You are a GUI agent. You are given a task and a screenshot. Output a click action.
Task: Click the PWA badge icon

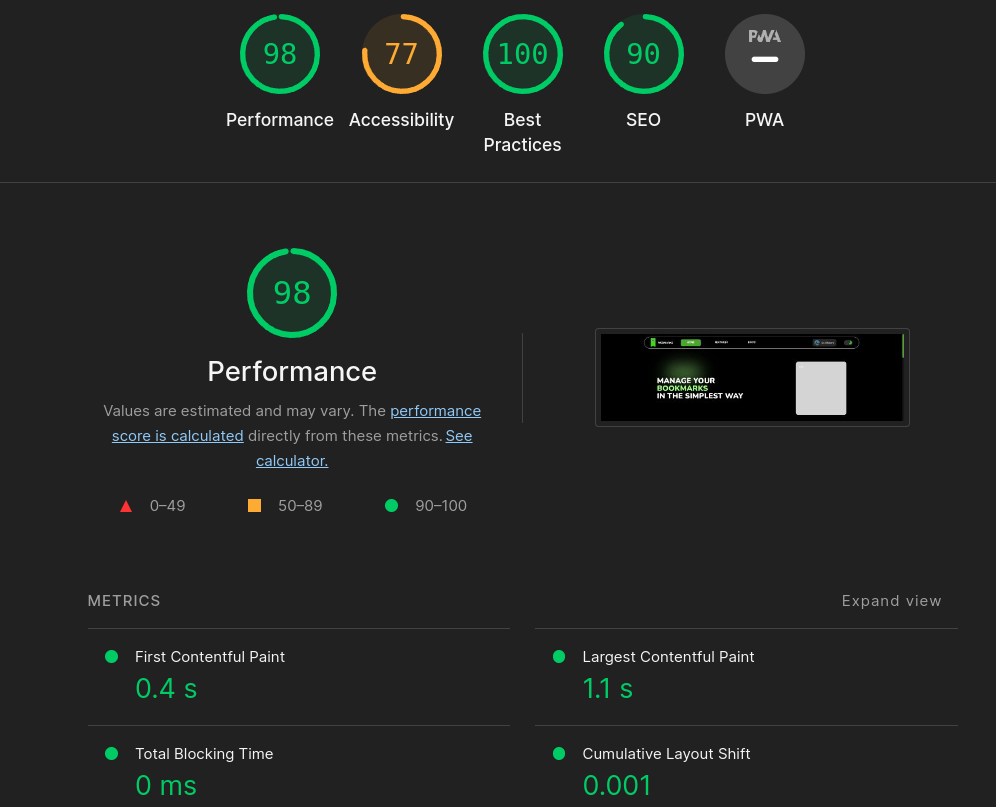click(x=764, y=54)
